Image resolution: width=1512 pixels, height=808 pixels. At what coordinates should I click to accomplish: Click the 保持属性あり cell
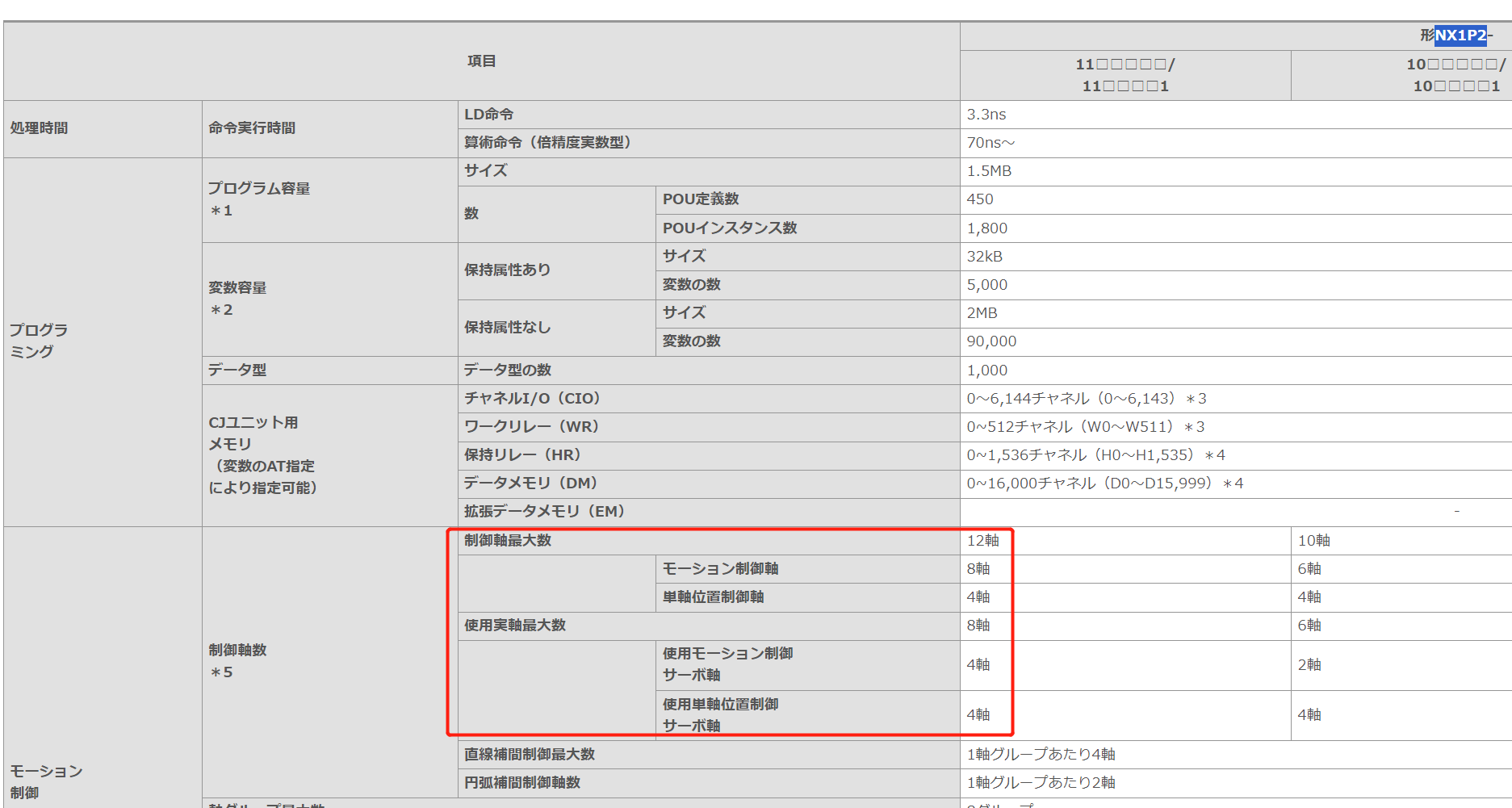pos(507,270)
